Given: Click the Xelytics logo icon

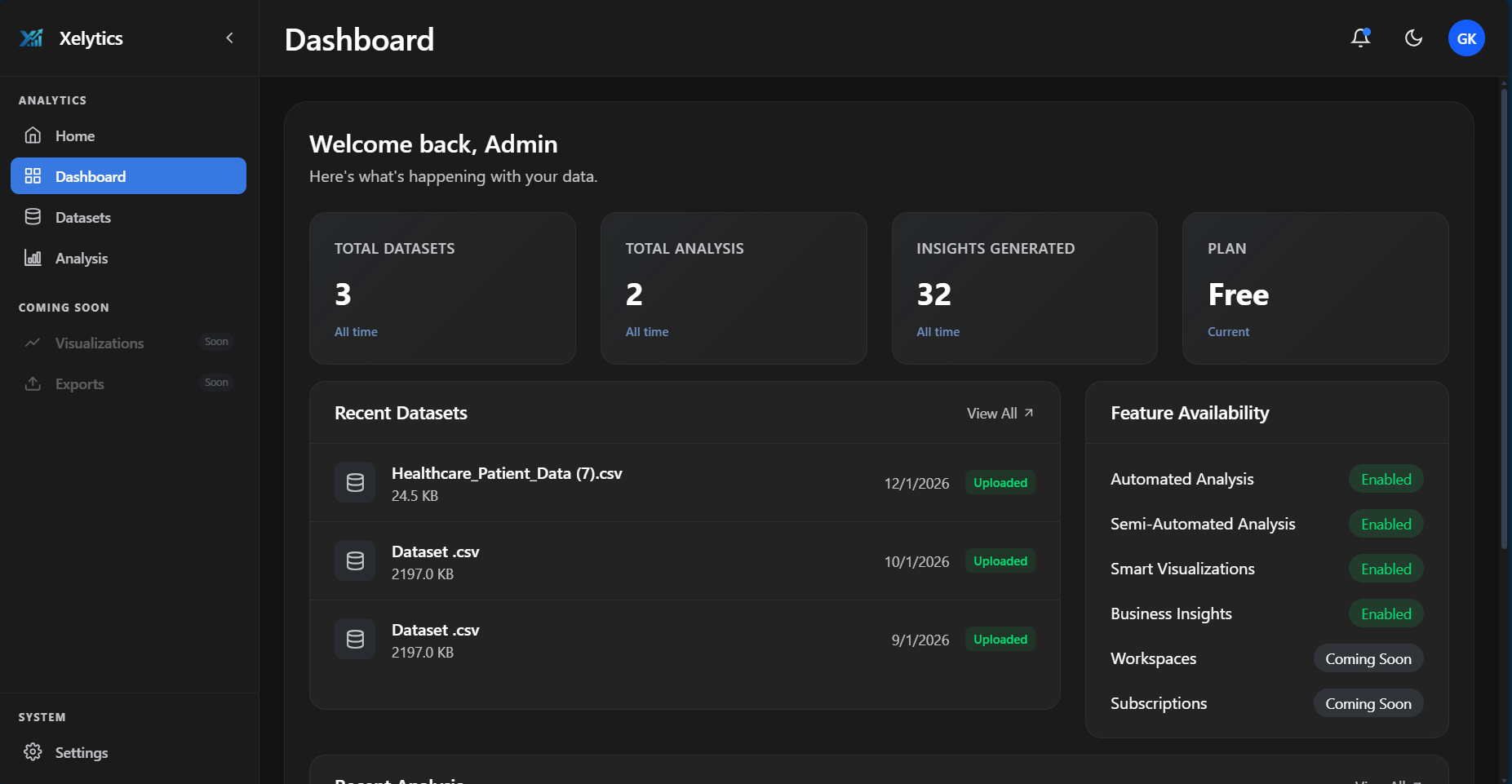Looking at the screenshot, I should [x=30, y=38].
